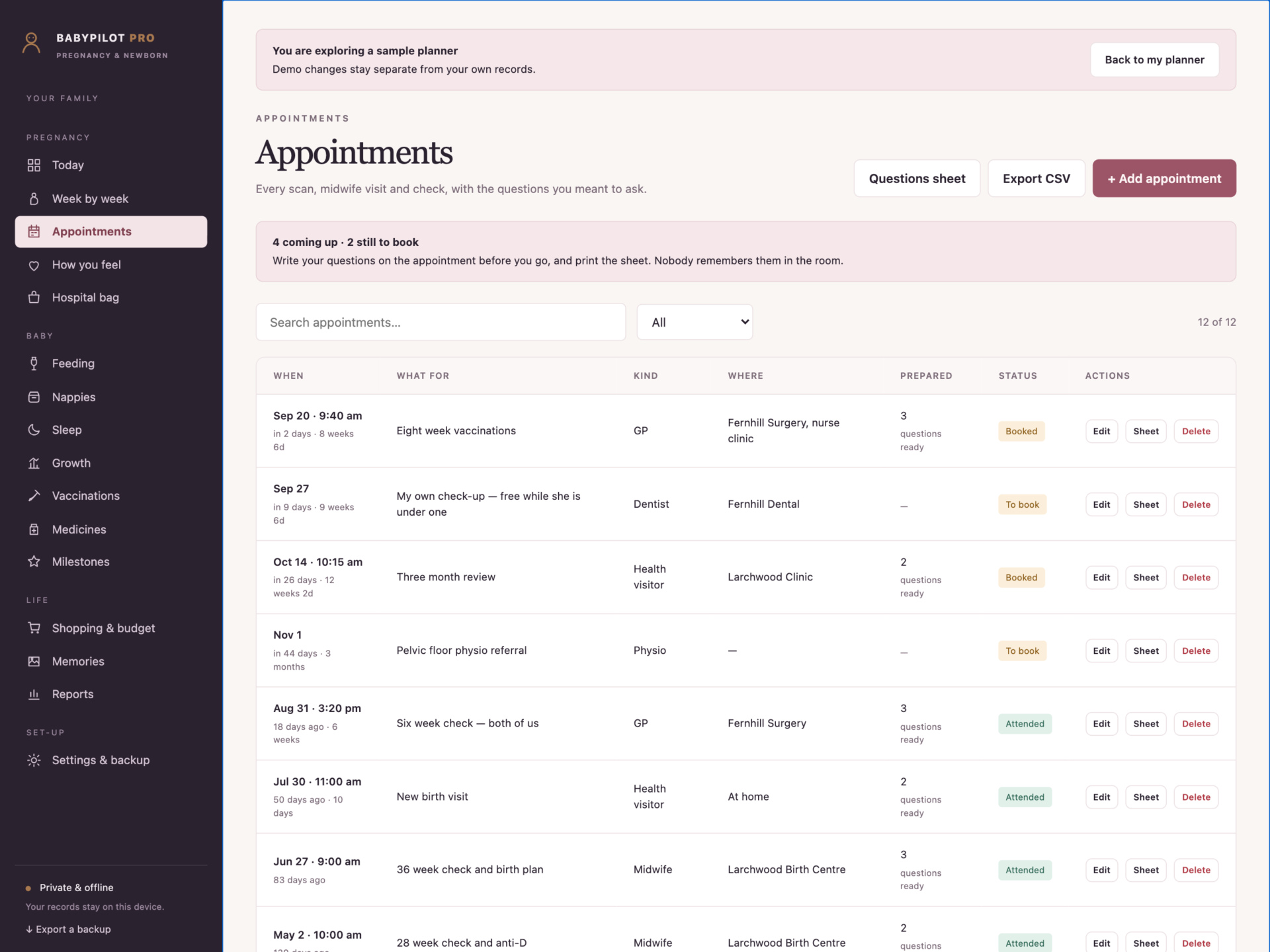This screenshot has width=1270, height=952.
Task: Click the Reports bar chart icon
Action: point(34,694)
